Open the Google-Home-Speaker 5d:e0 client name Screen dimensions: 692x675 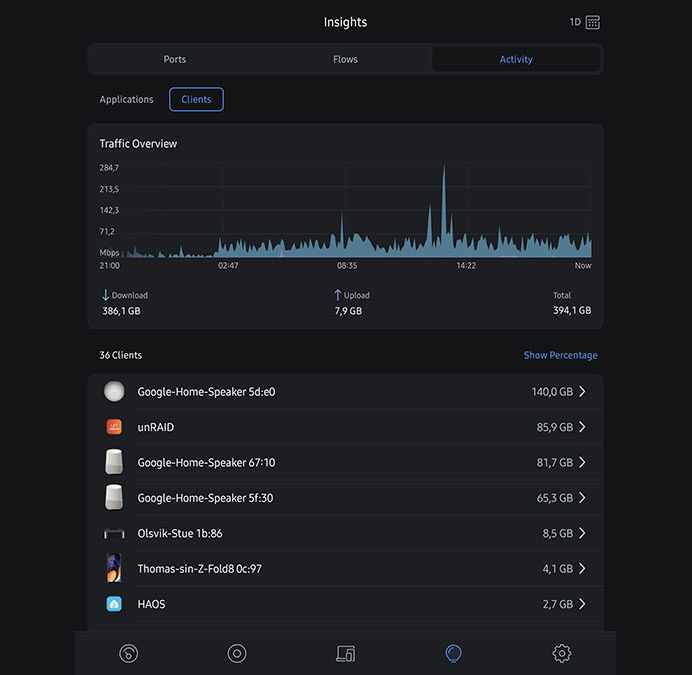[206, 392]
